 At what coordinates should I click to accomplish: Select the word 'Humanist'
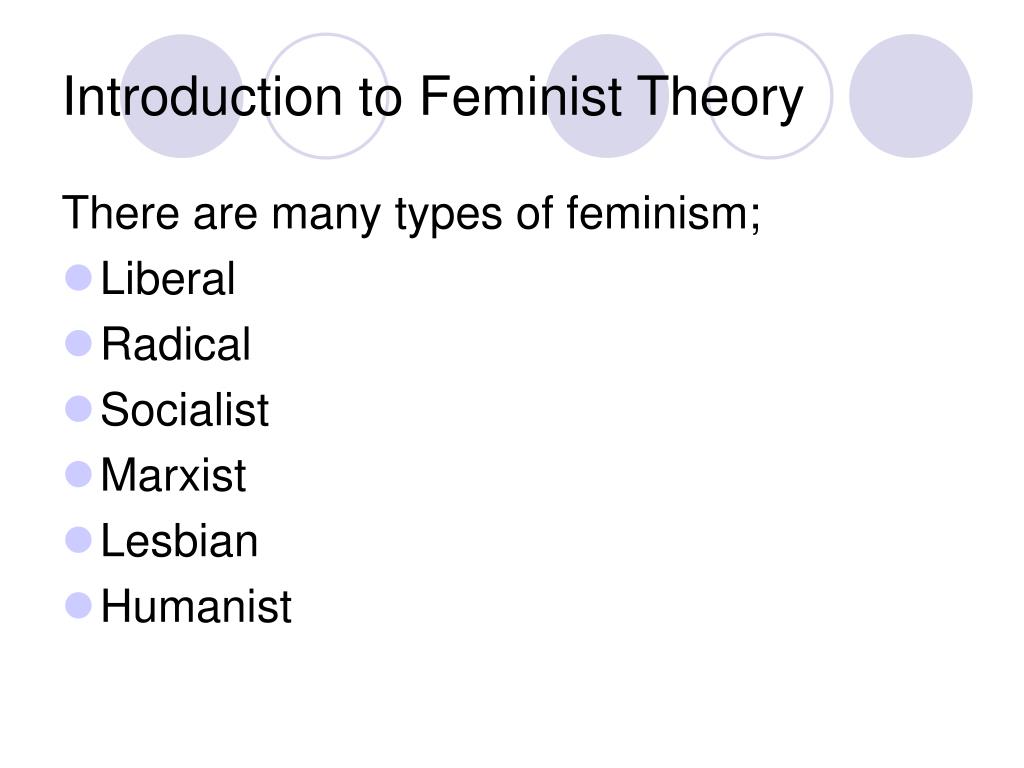pos(196,606)
